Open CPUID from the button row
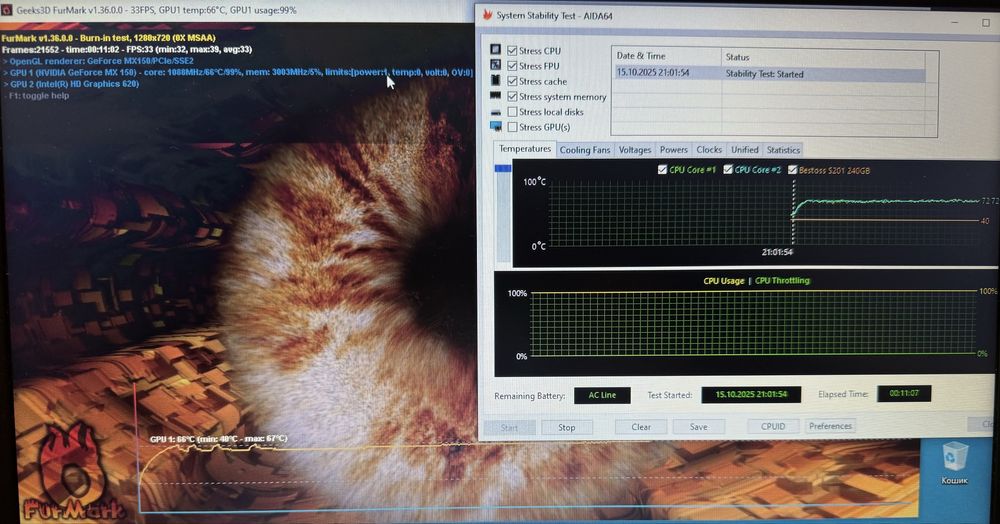This screenshot has height=524, width=1000. 773,426
